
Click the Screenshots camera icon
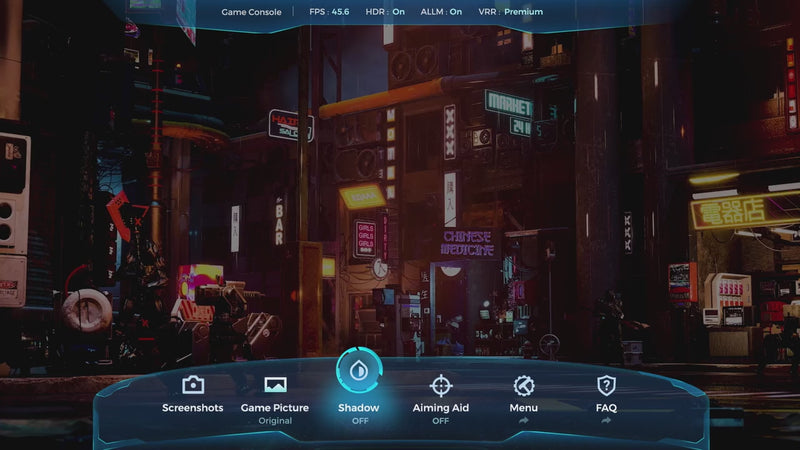point(193,385)
